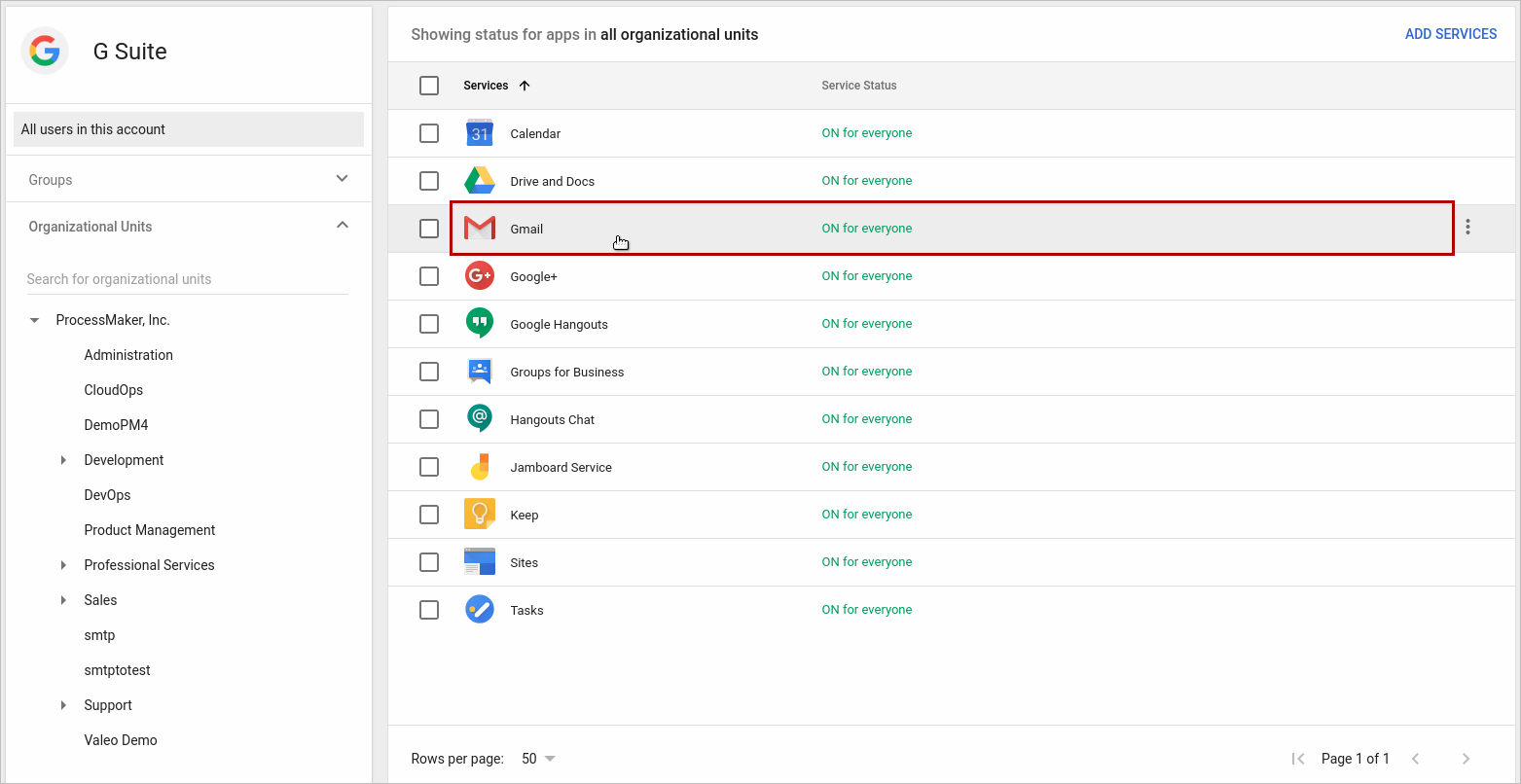Go to the first page arrow
This screenshot has width=1521, height=784.
[1297, 759]
